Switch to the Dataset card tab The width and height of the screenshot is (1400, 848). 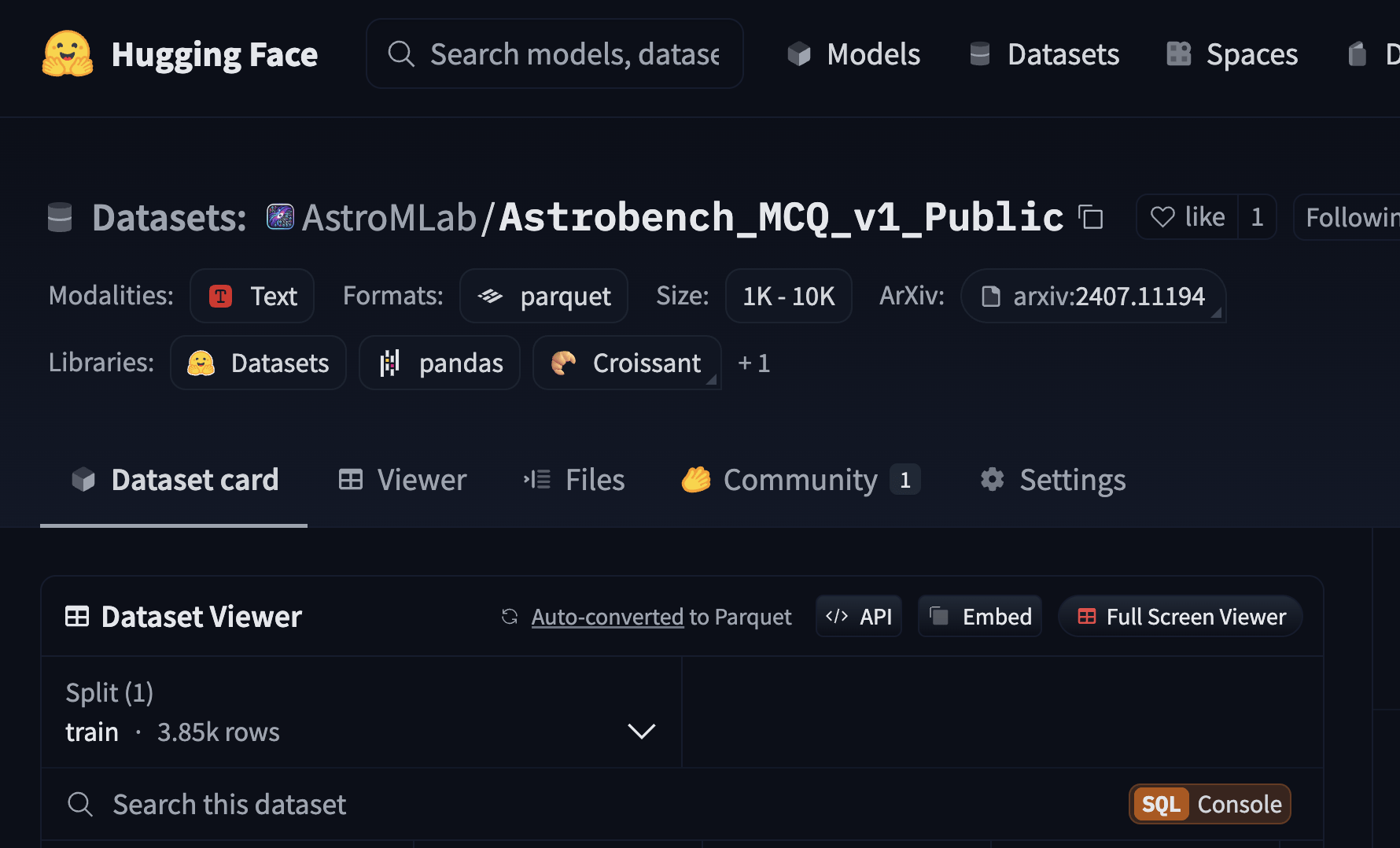(x=174, y=480)
